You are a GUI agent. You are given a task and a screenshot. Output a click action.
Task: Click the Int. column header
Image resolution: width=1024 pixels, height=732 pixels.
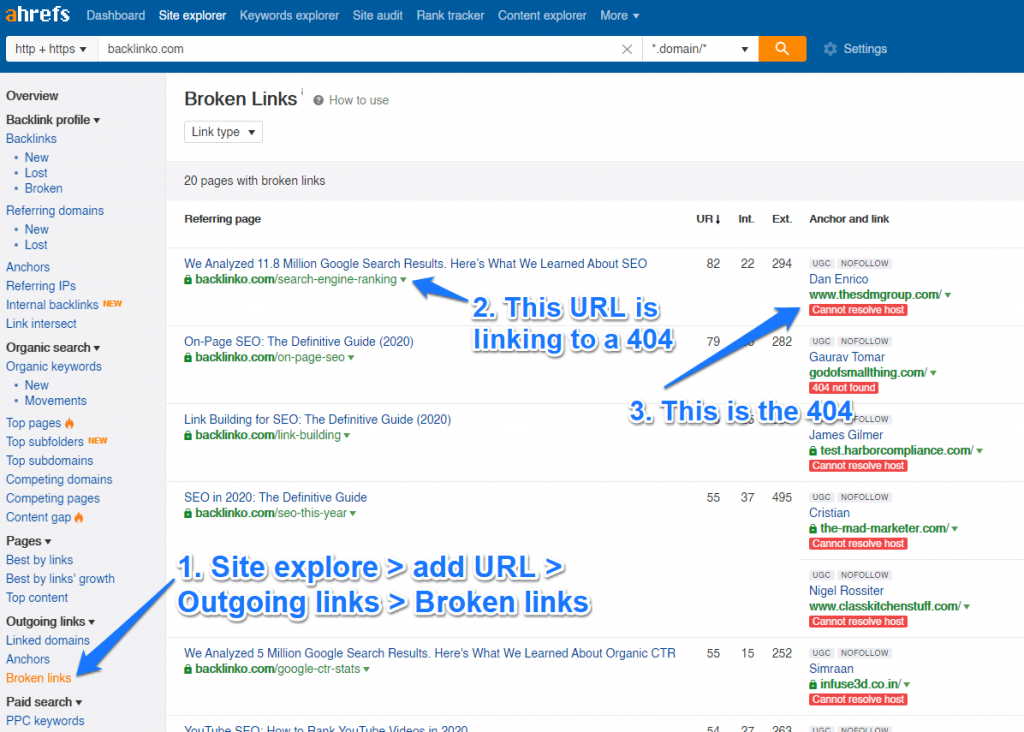coord(746,219)
